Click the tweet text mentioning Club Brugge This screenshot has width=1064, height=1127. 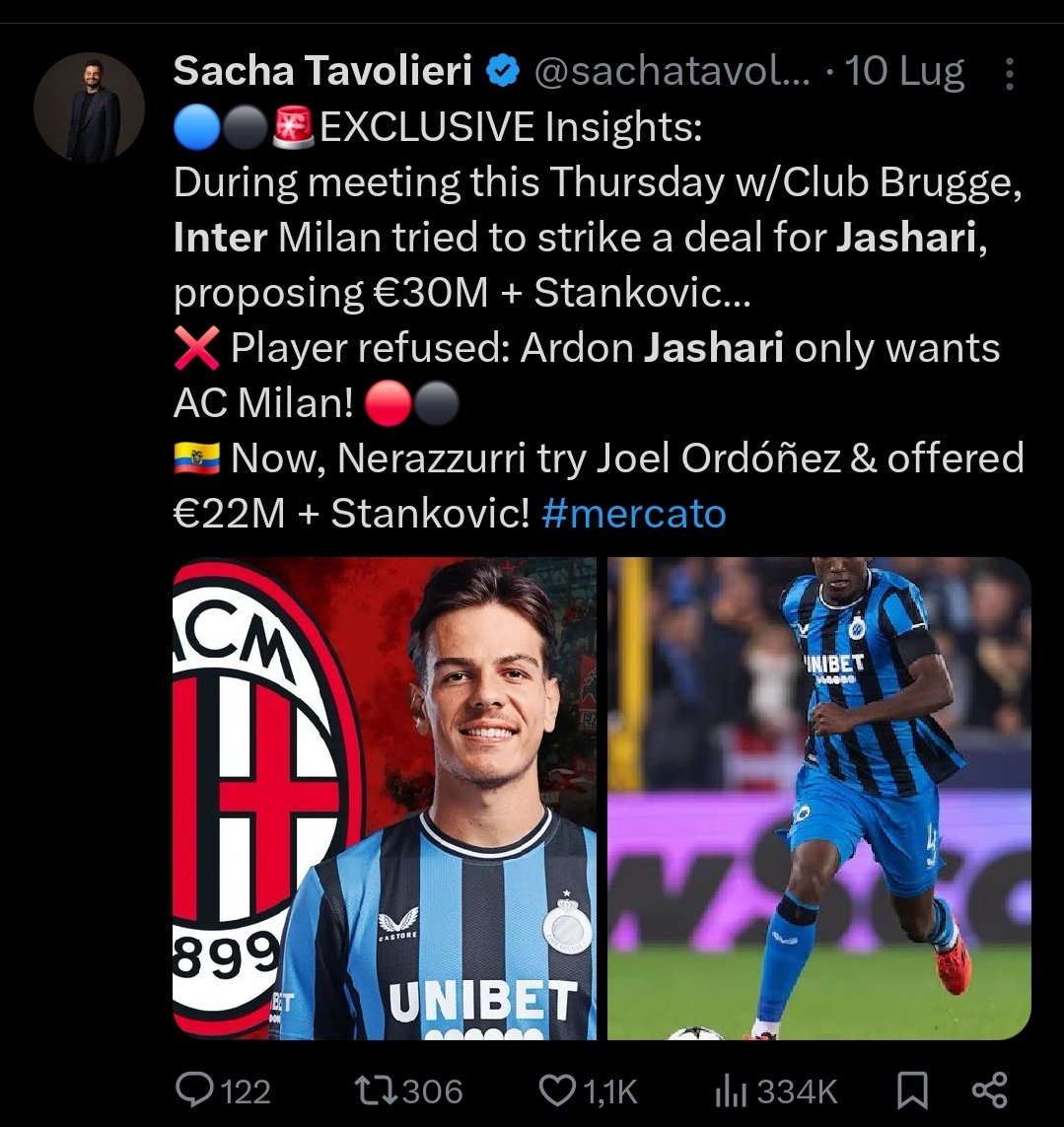coord(599,319)
